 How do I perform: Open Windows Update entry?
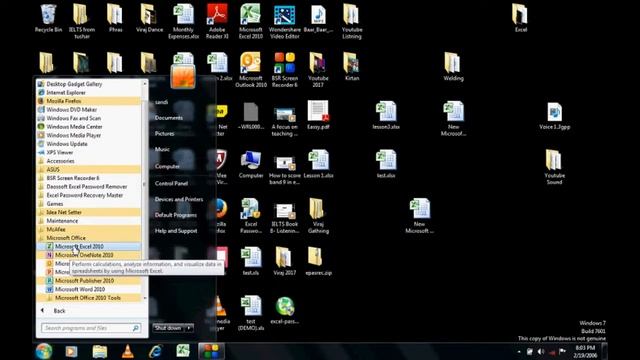(89, 144)
